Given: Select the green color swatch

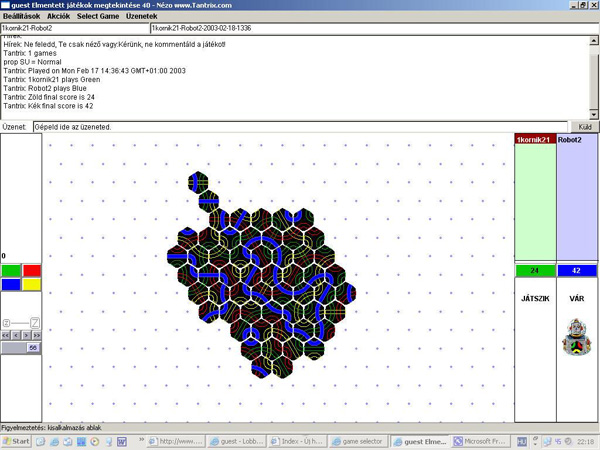Looking at the screenshot, I should (10, 271).
